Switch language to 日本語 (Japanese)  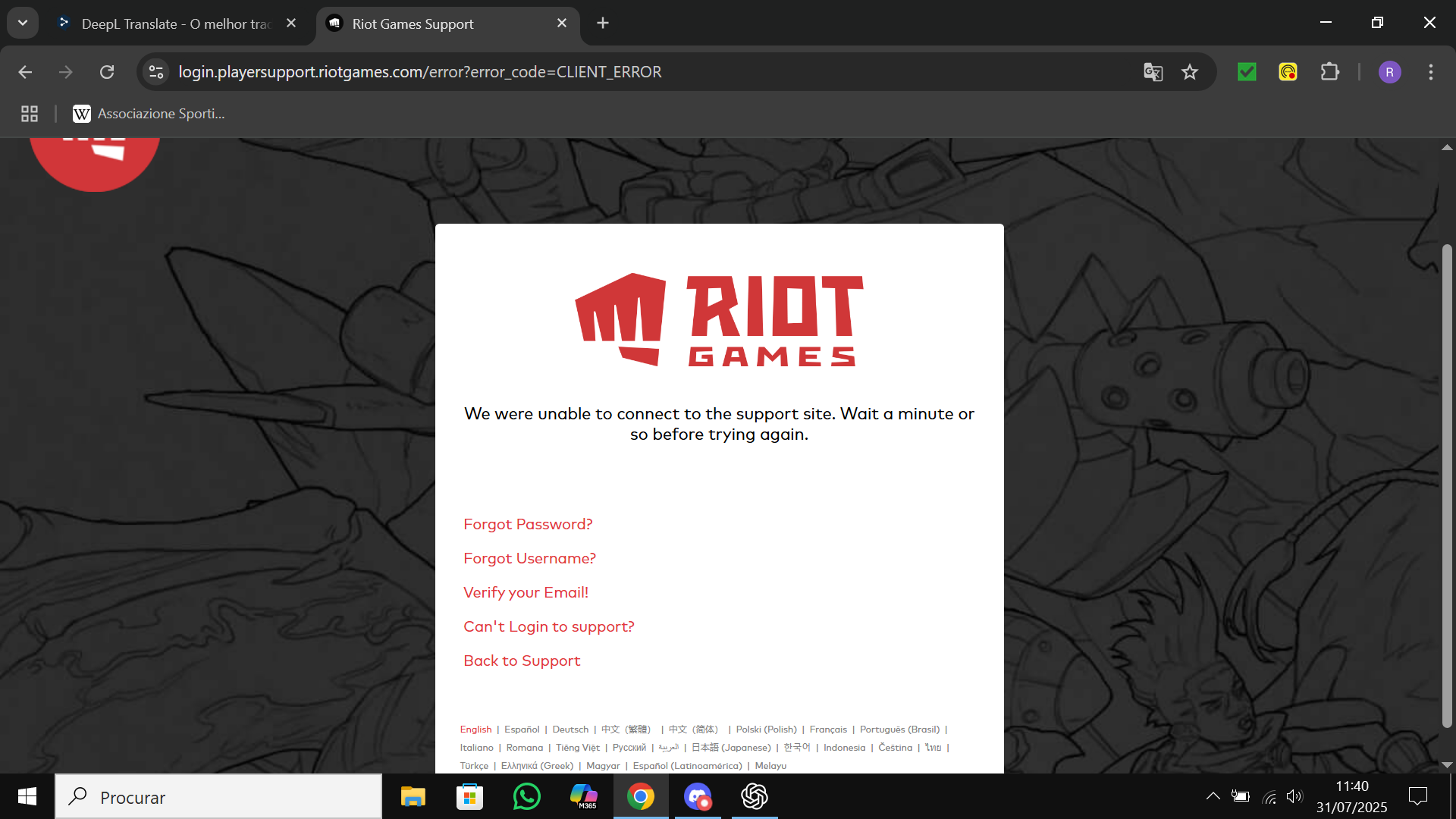coord(731,748)
